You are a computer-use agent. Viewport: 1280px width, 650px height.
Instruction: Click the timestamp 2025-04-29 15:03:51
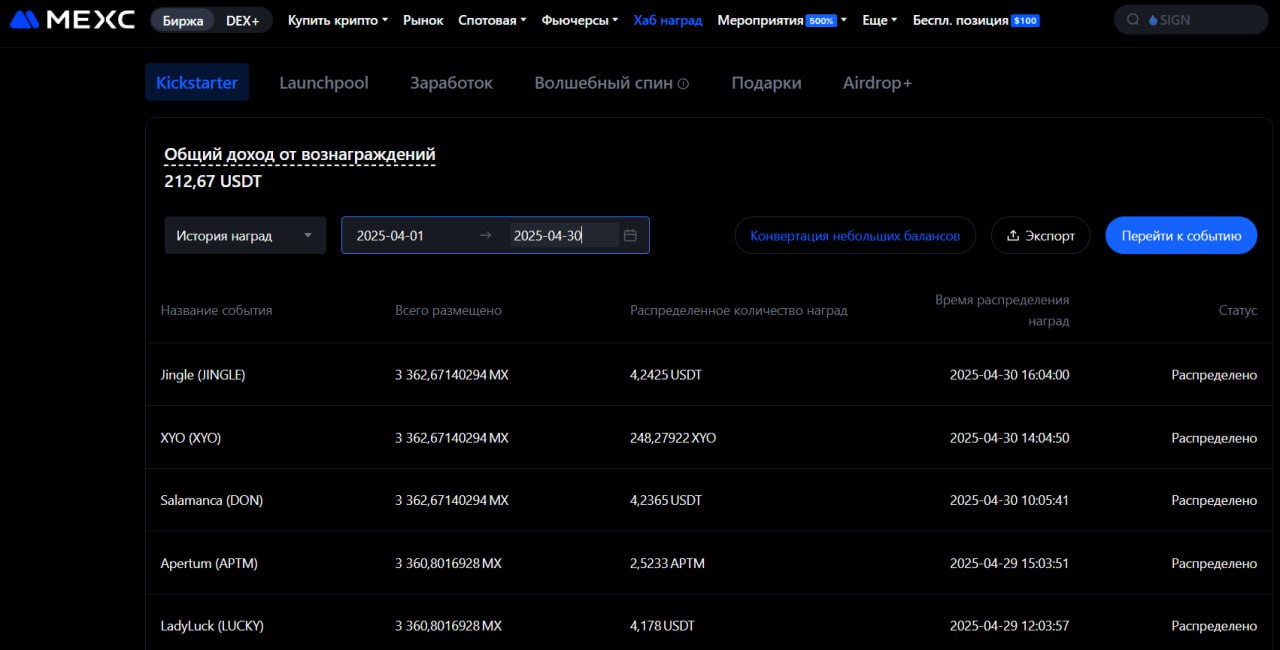click(x=1009, y=563)
